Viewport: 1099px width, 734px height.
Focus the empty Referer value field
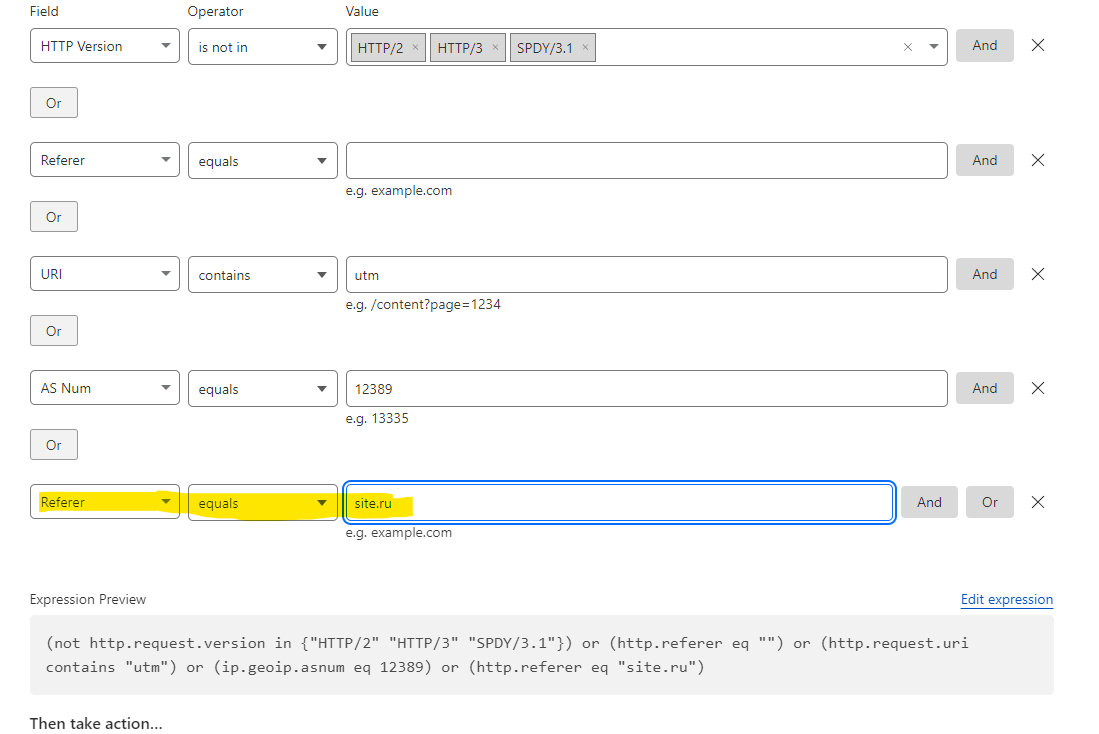(646, 160)
